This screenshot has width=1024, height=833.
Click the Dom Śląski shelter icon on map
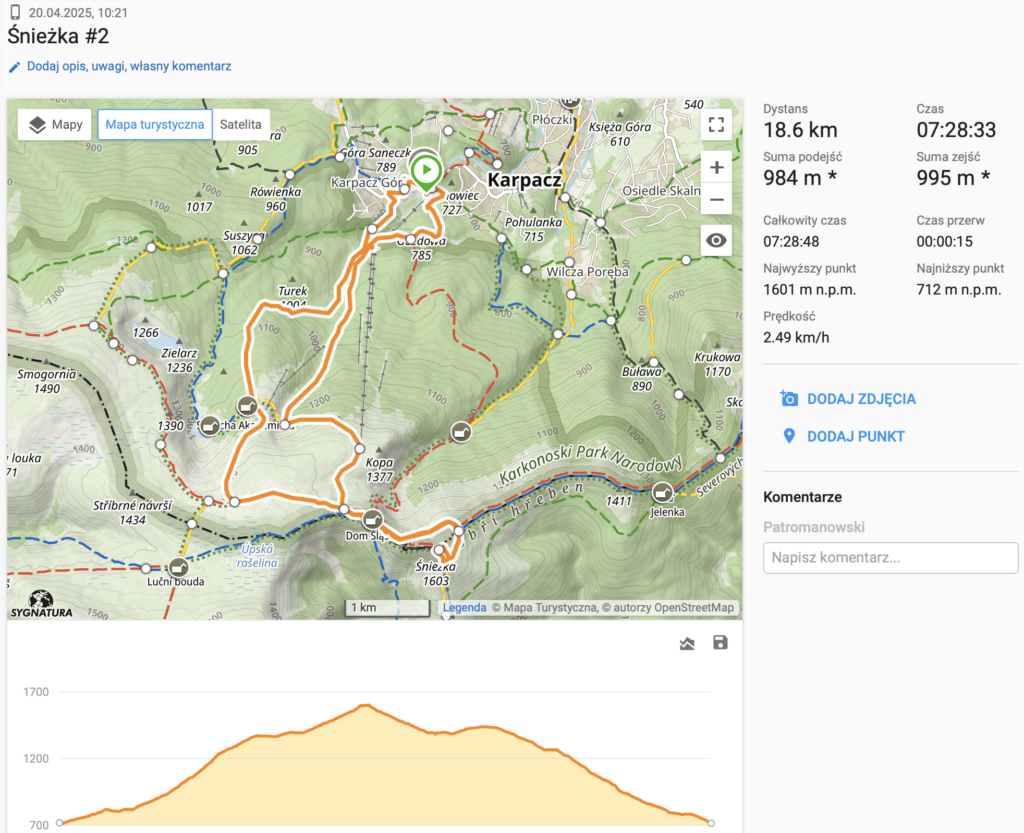(x=373, y=519)
